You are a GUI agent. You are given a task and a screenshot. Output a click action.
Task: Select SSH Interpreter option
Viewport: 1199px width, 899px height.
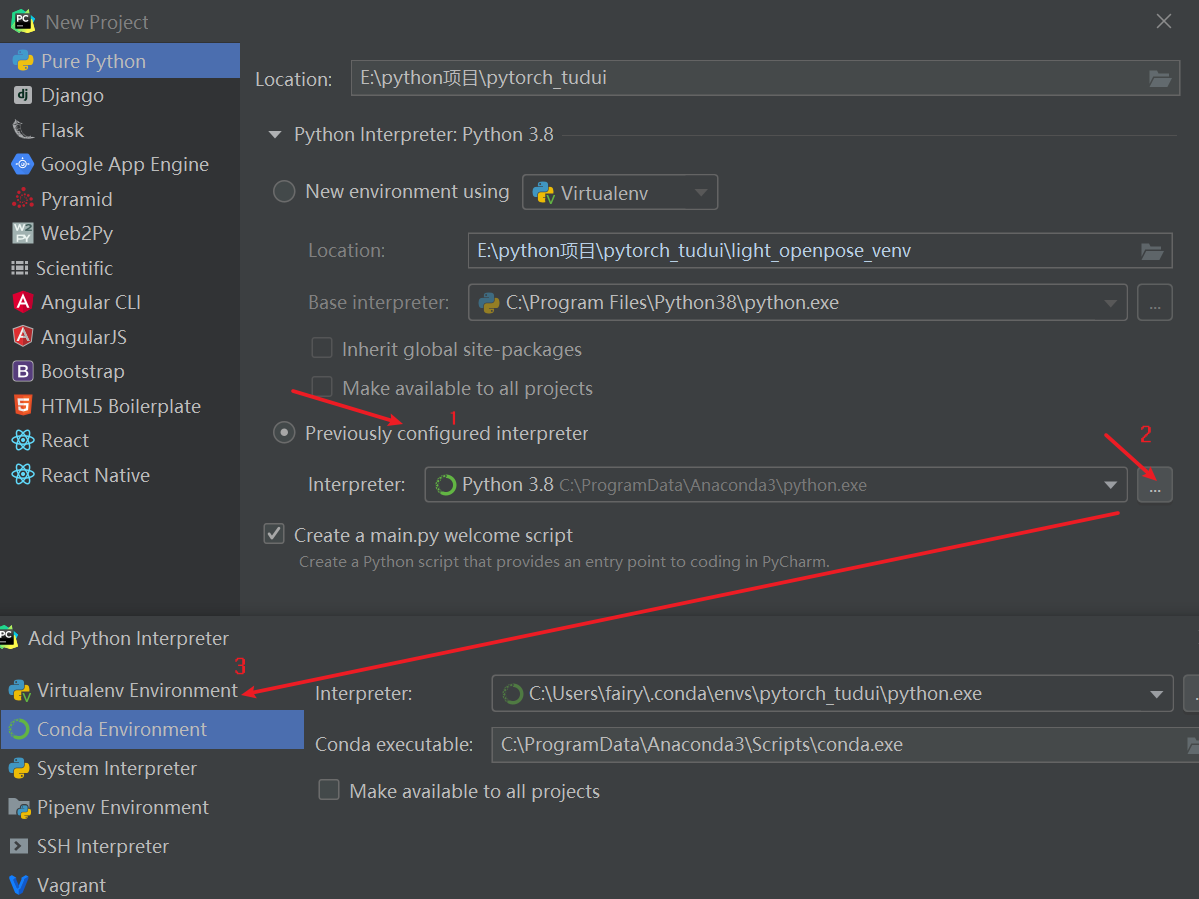pyautogui.click(x=152, y=846)
